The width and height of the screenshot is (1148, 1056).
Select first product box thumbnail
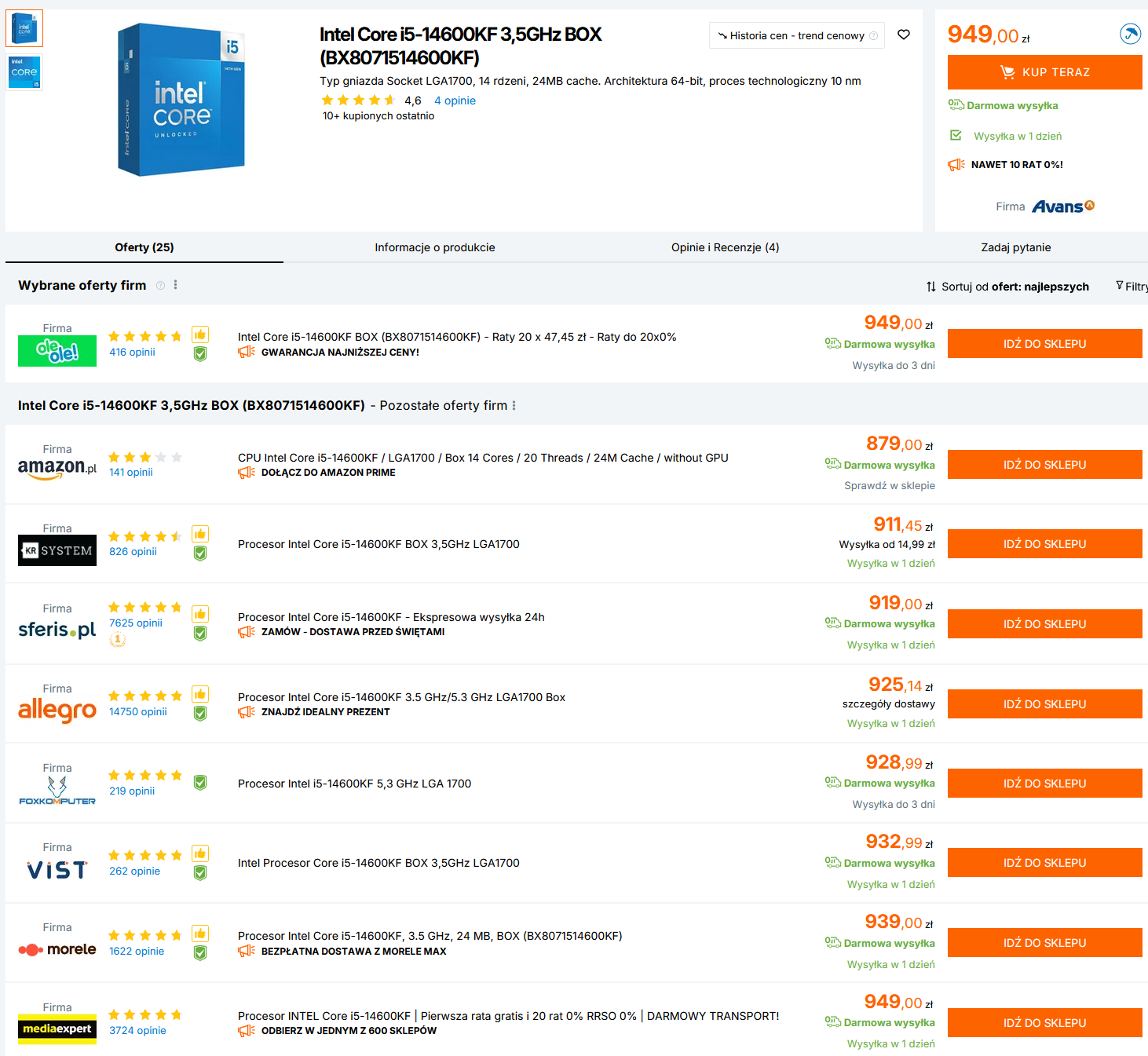[x=24, y=28]
